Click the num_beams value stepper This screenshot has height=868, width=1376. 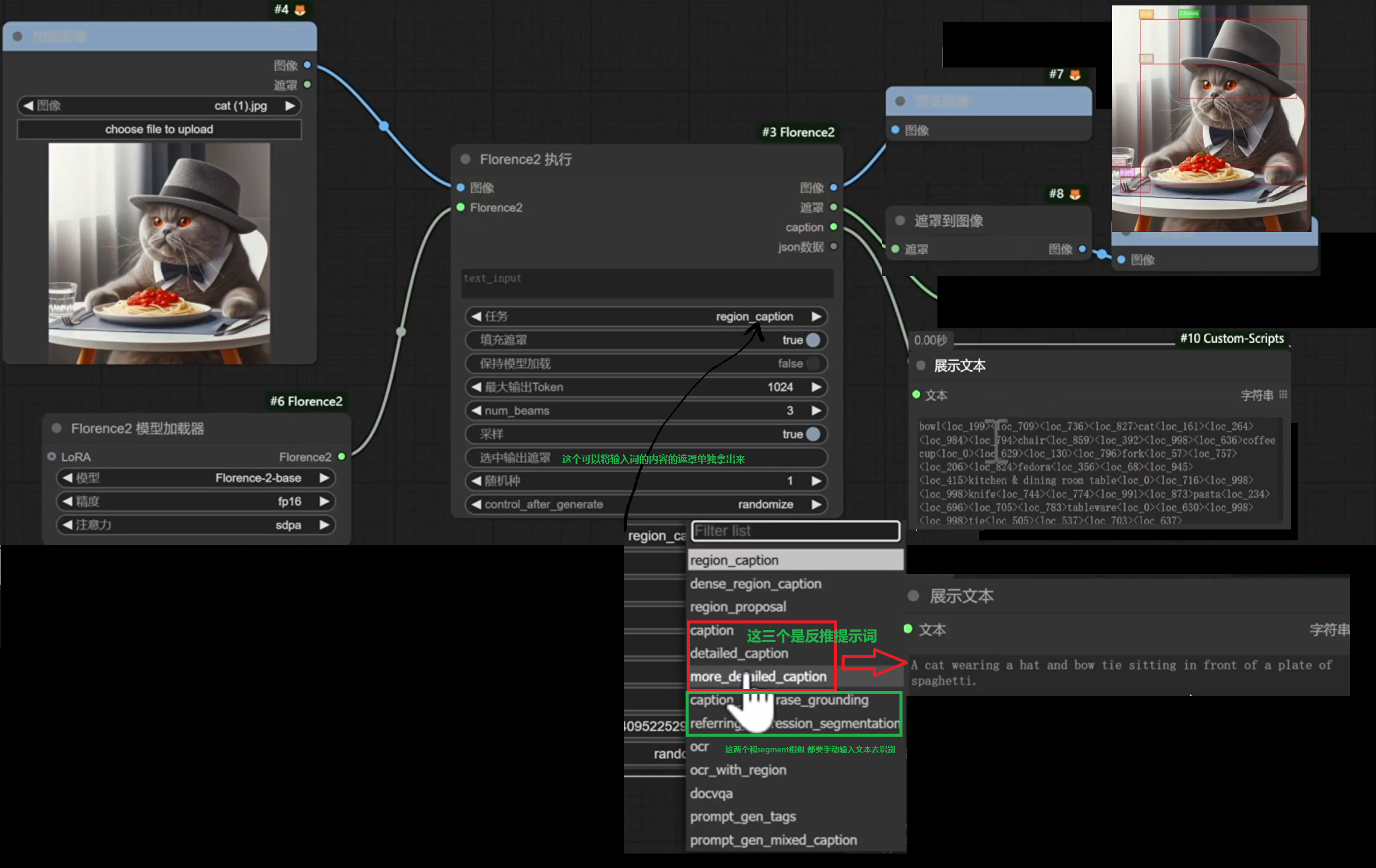(x=646, y=410)
